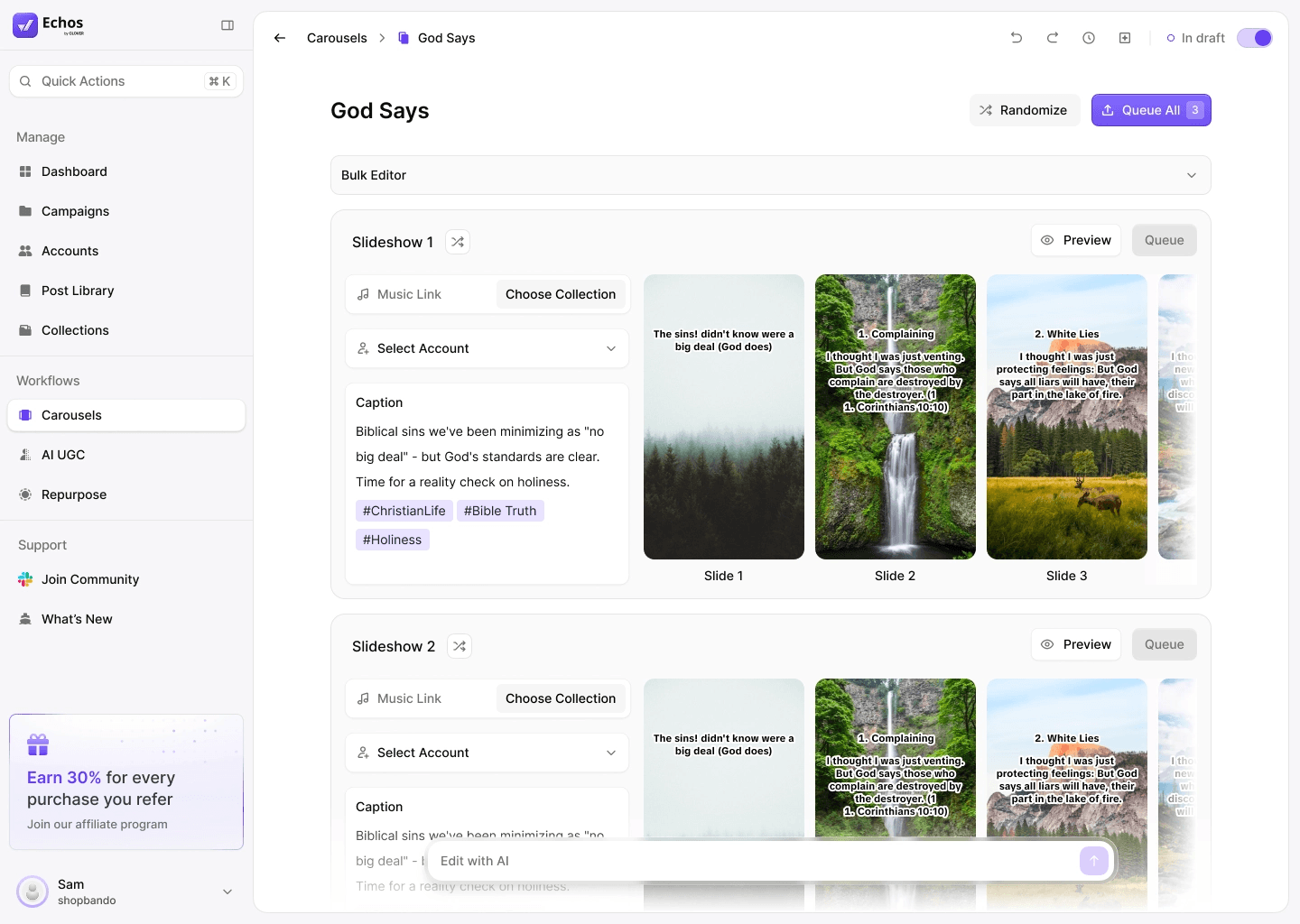This screenshot has height=924, width=1300.
Task: Queue Slideshow 2
Action: click(1165, 644)
